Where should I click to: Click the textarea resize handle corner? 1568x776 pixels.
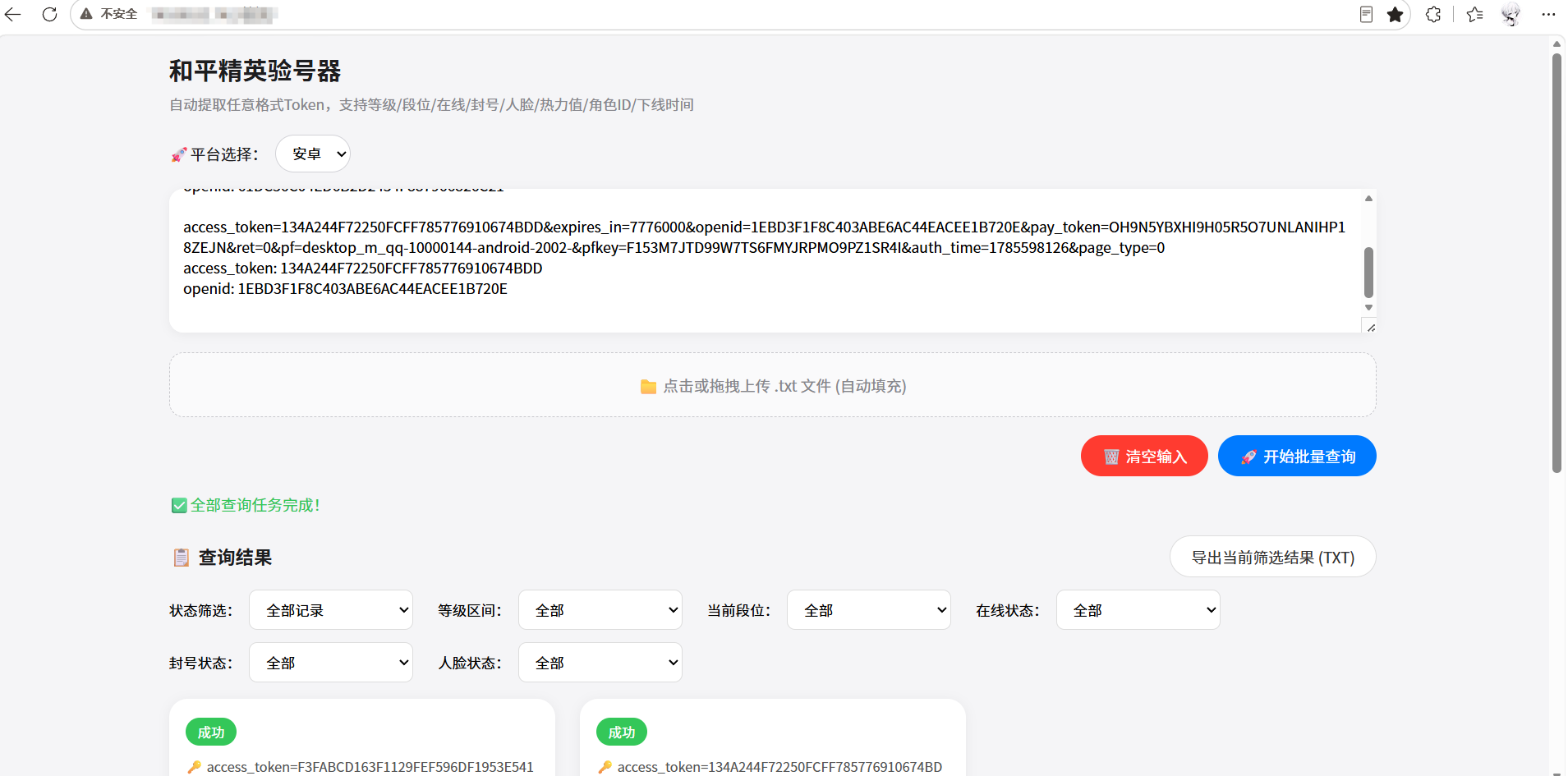tap(1370, 327)
